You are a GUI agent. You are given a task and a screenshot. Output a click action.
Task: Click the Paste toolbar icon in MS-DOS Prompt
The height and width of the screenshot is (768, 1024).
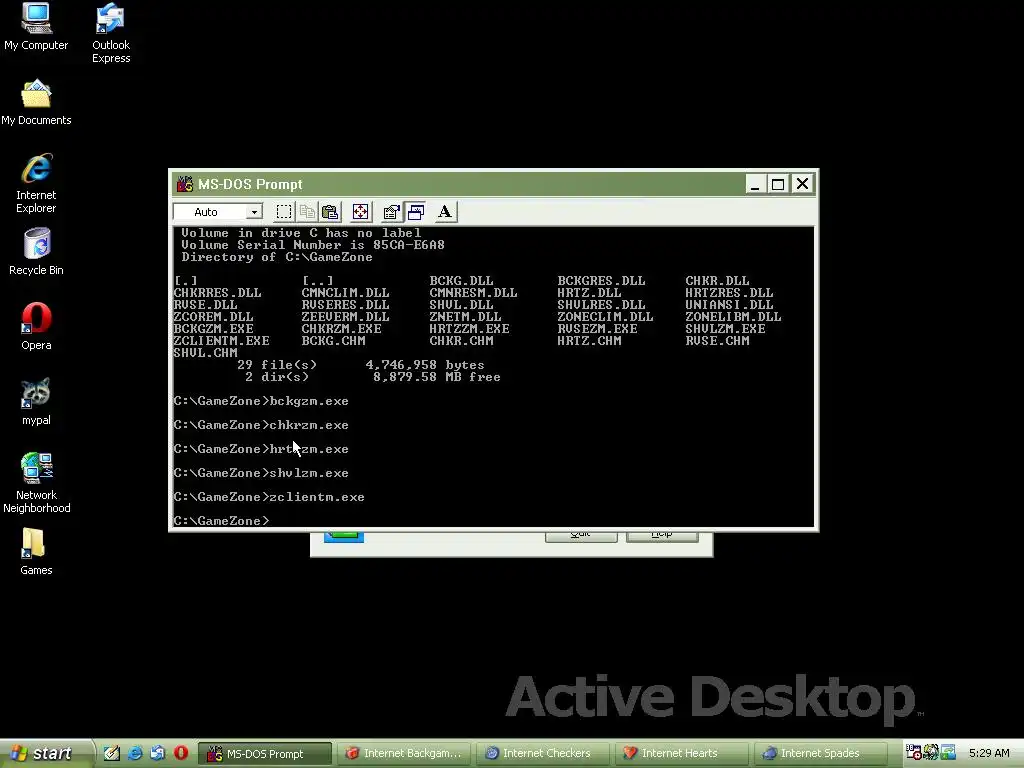(330, 212)
